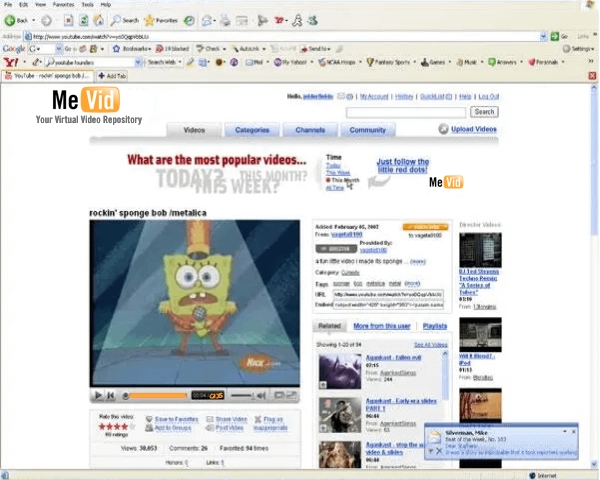The image size is (600, 480).
Task: Toggle full screen video mode icon
Action: pyautogui.click(x=292, y=395)
